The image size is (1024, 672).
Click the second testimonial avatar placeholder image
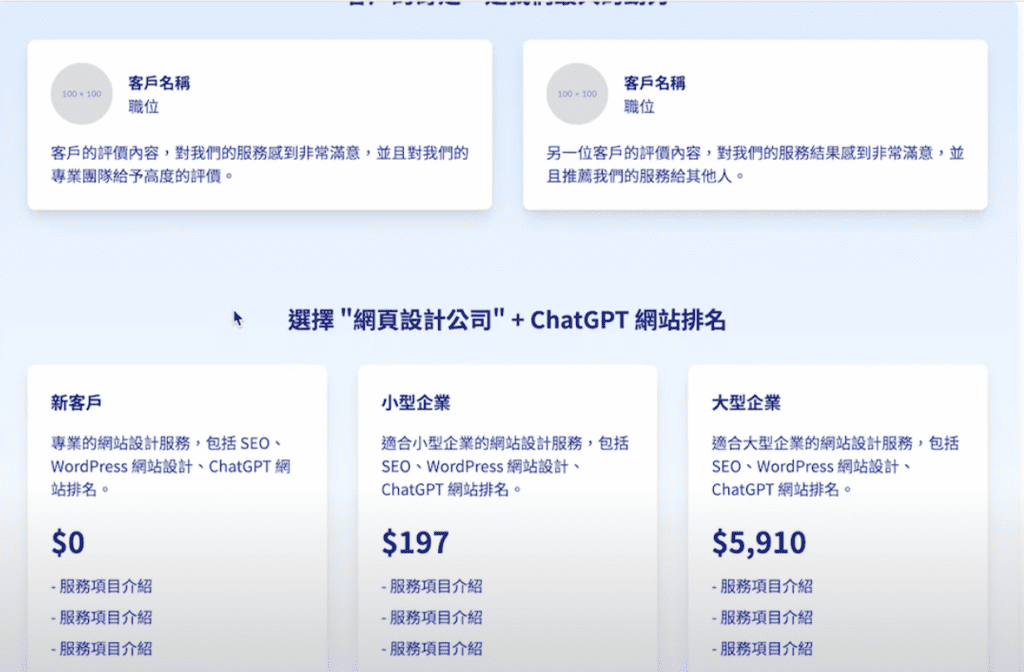pos(577,93)
